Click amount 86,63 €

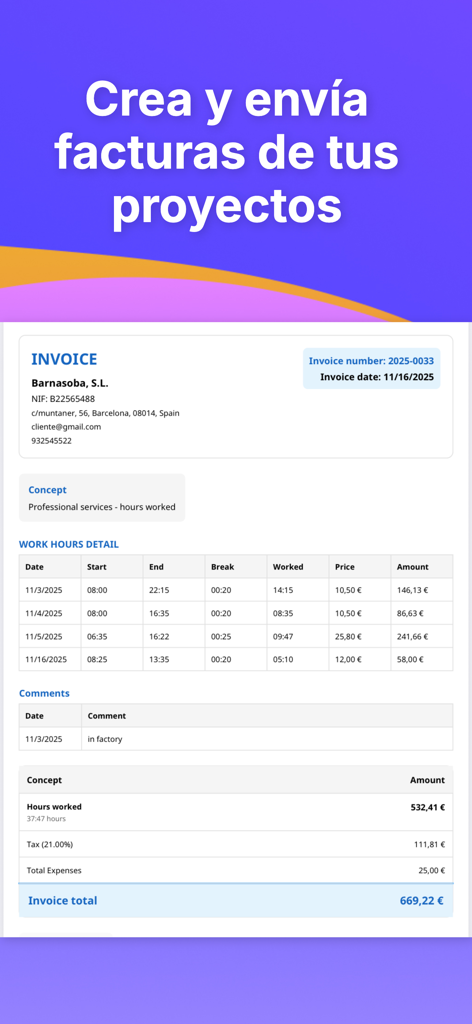410,613
